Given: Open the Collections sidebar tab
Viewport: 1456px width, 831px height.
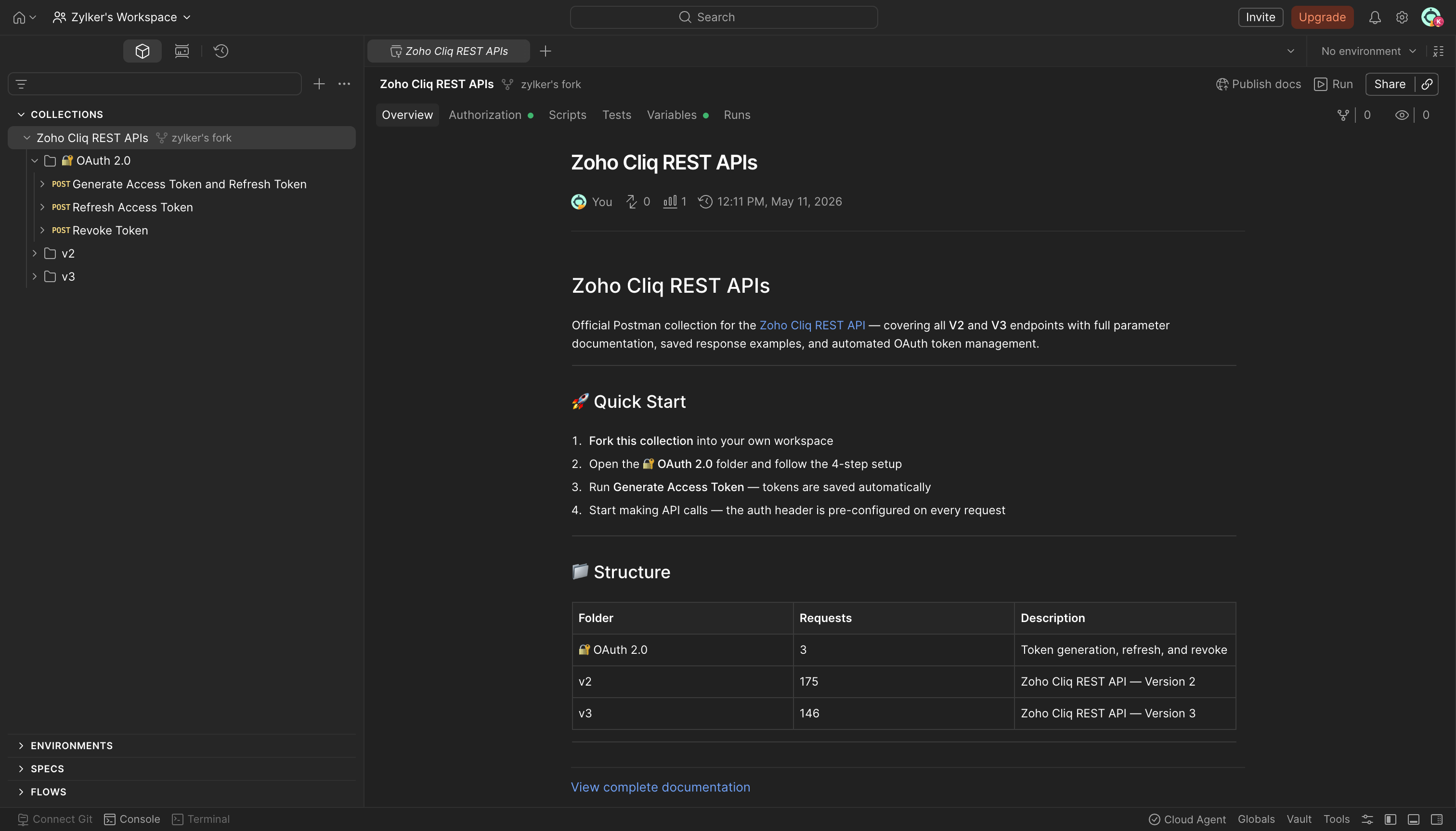Looking at the screenshot, I should [142, 52].
